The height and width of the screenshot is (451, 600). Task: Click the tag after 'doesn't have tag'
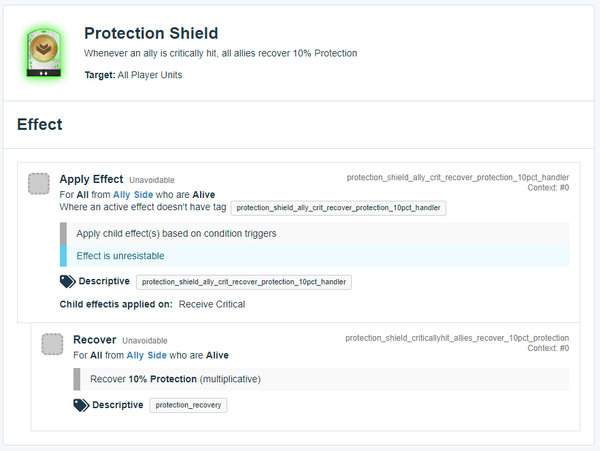(x=338, y=208)
